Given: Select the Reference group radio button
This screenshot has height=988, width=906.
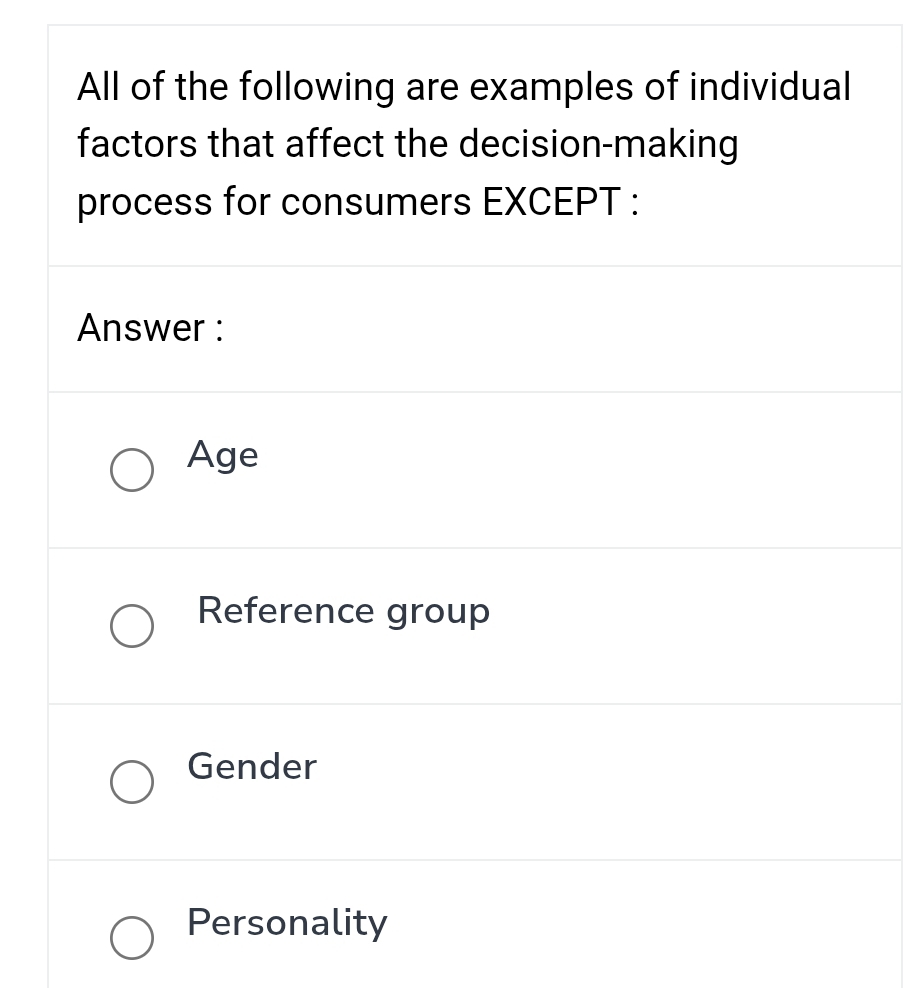Looking at the screenshot, I should tap(131, 627).
